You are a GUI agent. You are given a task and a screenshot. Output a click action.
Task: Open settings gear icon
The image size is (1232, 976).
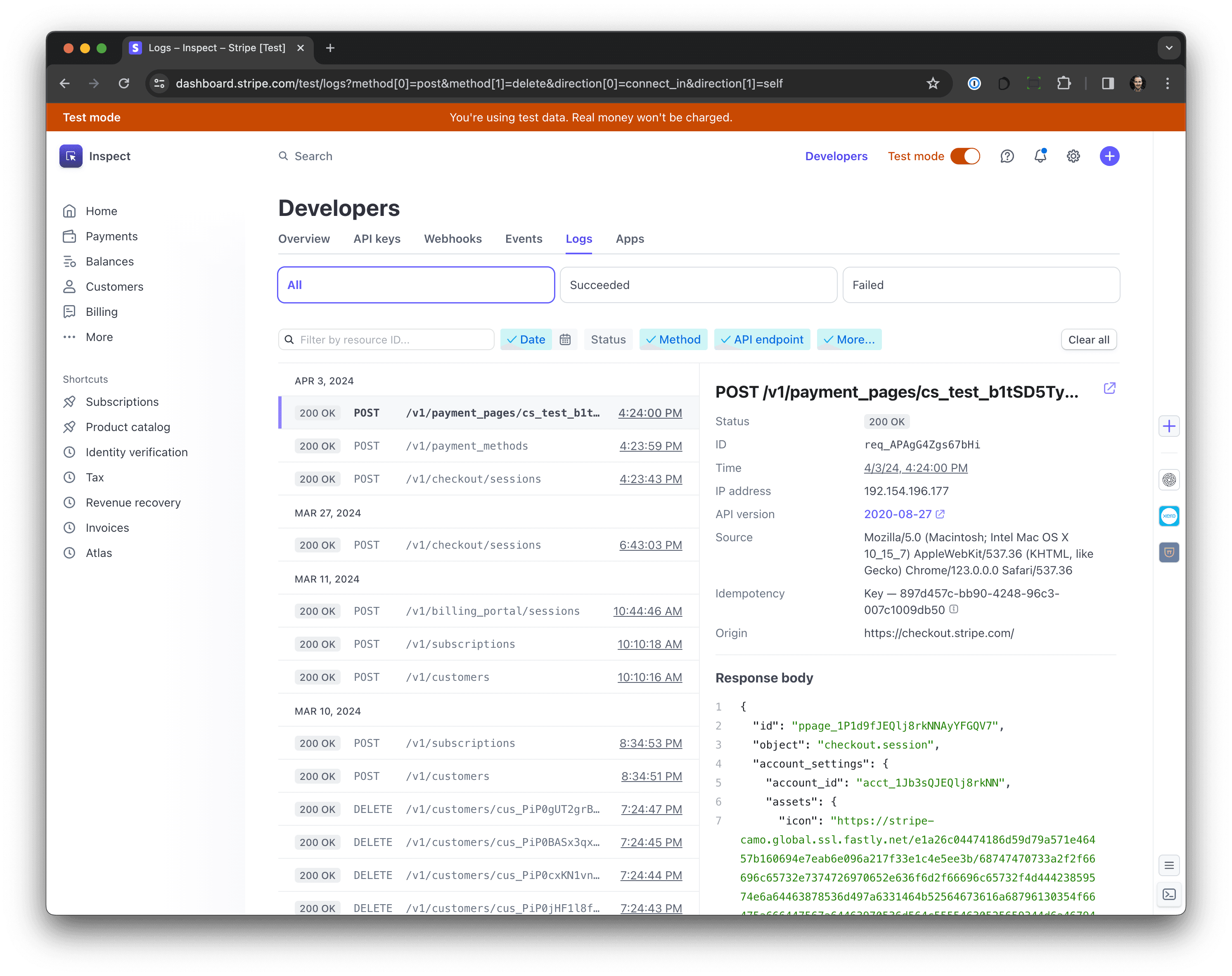1073,156
